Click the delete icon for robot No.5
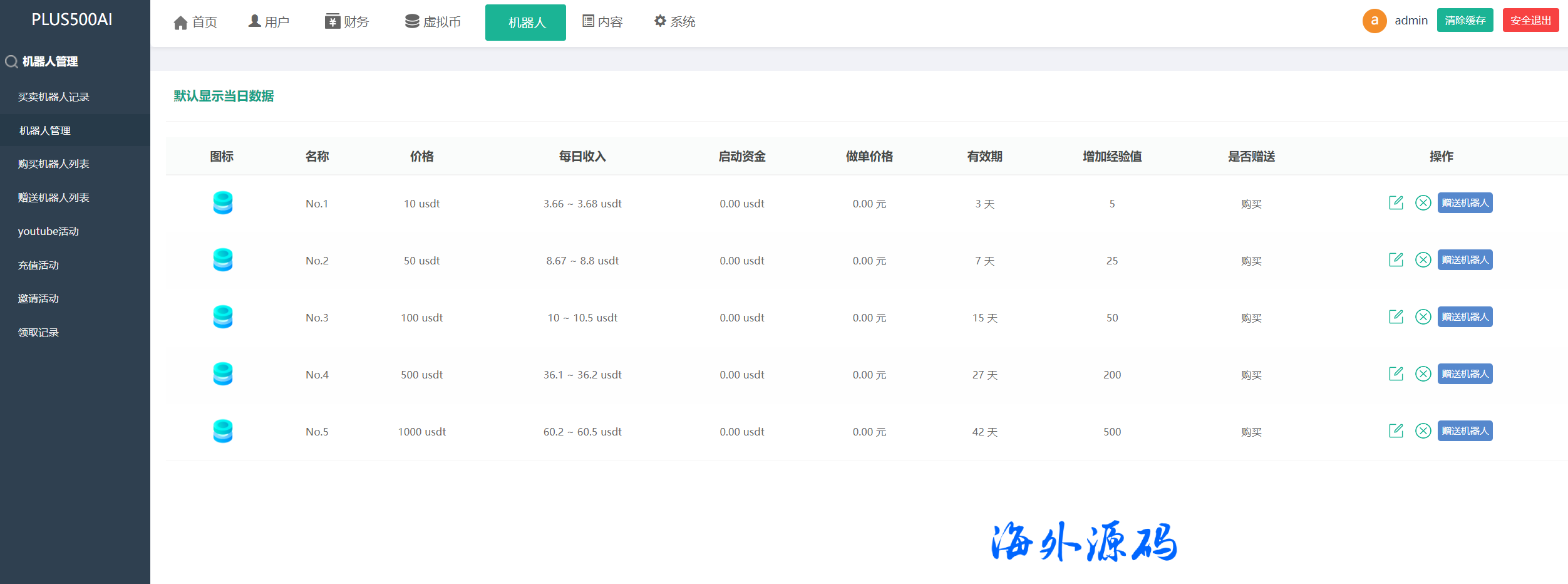The image size is (1568, 584). (1423, 431)
